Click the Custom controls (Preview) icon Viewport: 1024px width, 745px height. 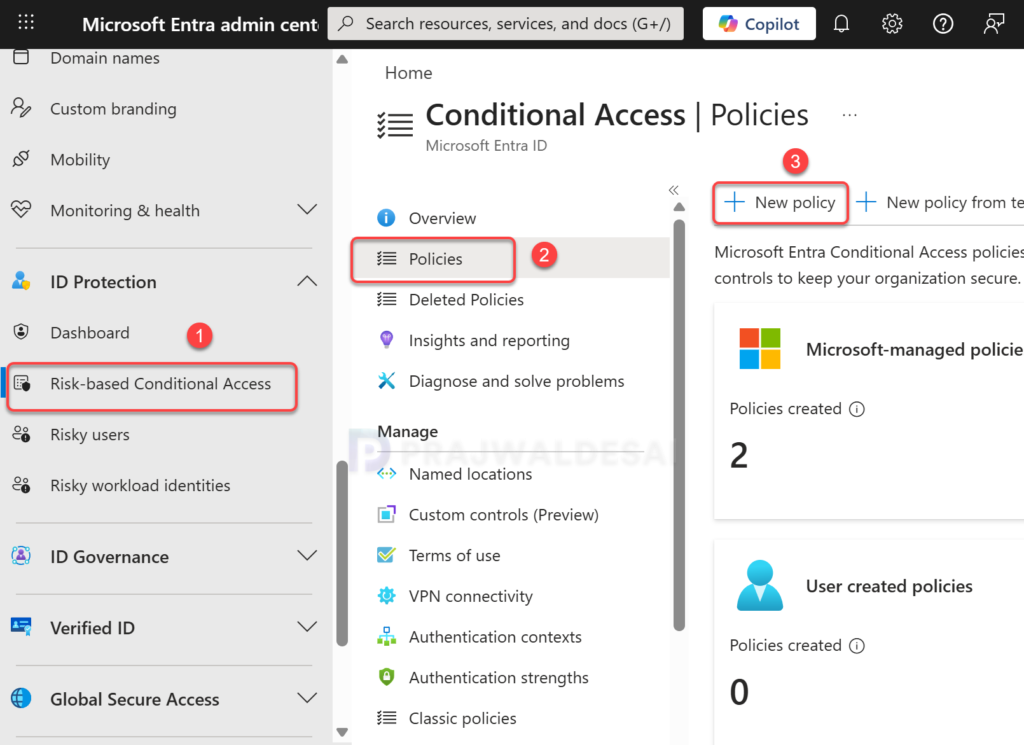point(386,514)
